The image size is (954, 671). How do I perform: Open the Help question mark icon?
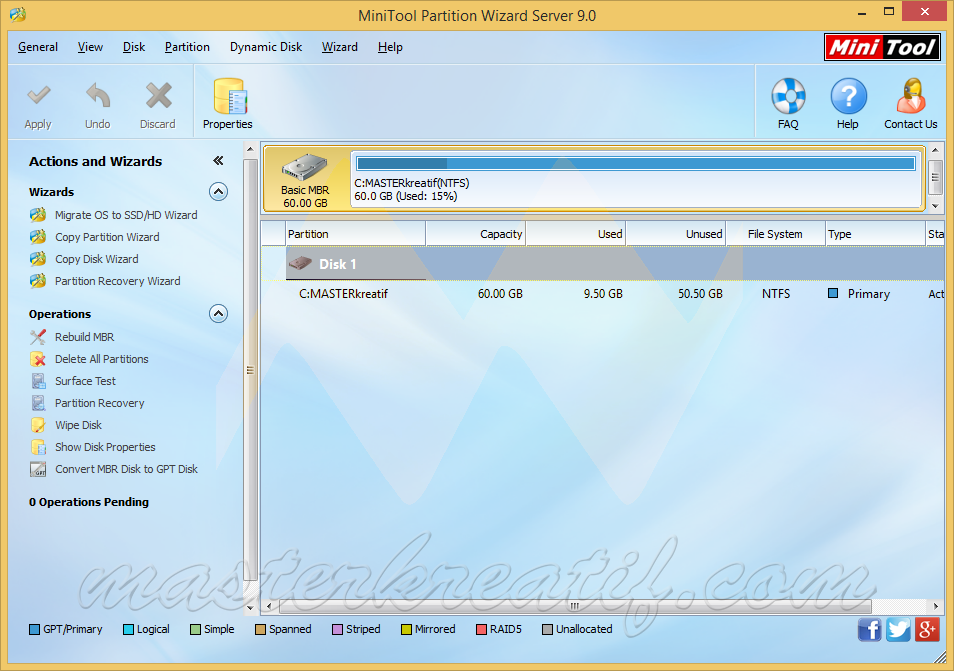(848, 96)
